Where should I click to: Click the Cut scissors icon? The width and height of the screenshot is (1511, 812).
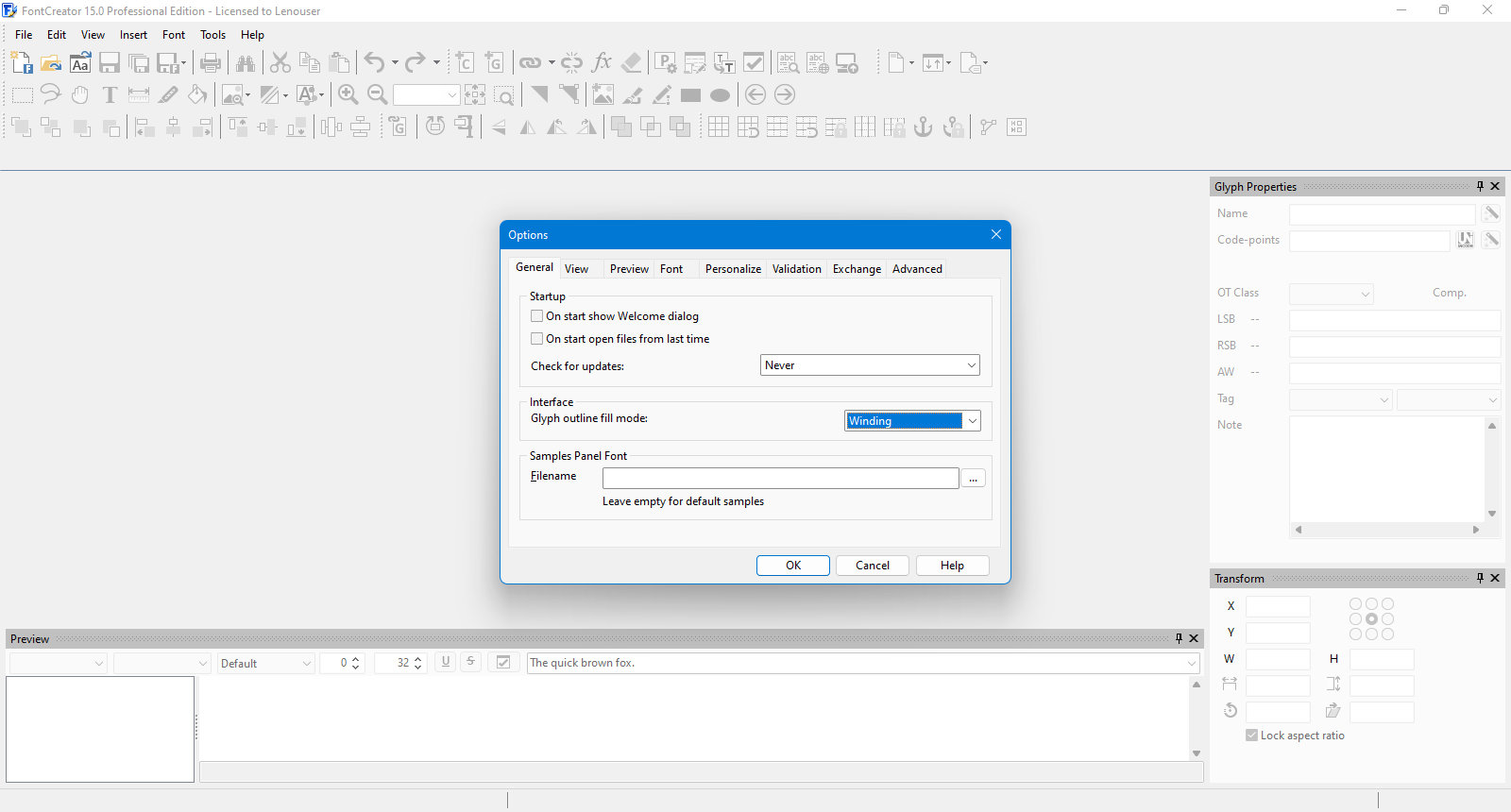point(280,63)
